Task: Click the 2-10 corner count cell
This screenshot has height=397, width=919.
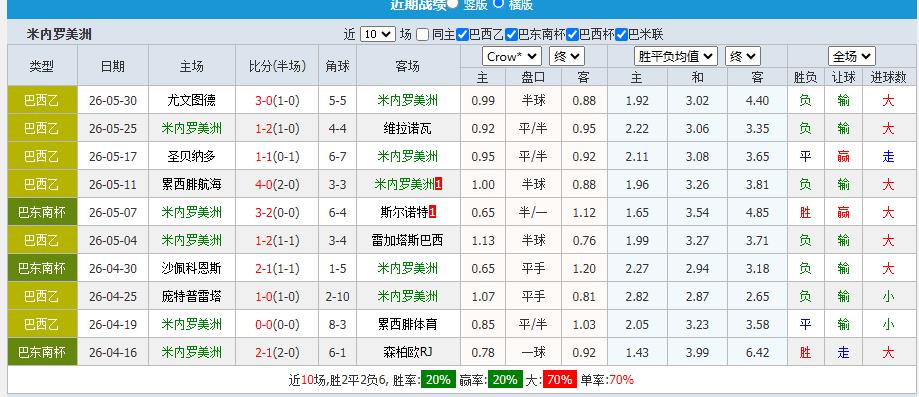Action: [x=338, y=297]
